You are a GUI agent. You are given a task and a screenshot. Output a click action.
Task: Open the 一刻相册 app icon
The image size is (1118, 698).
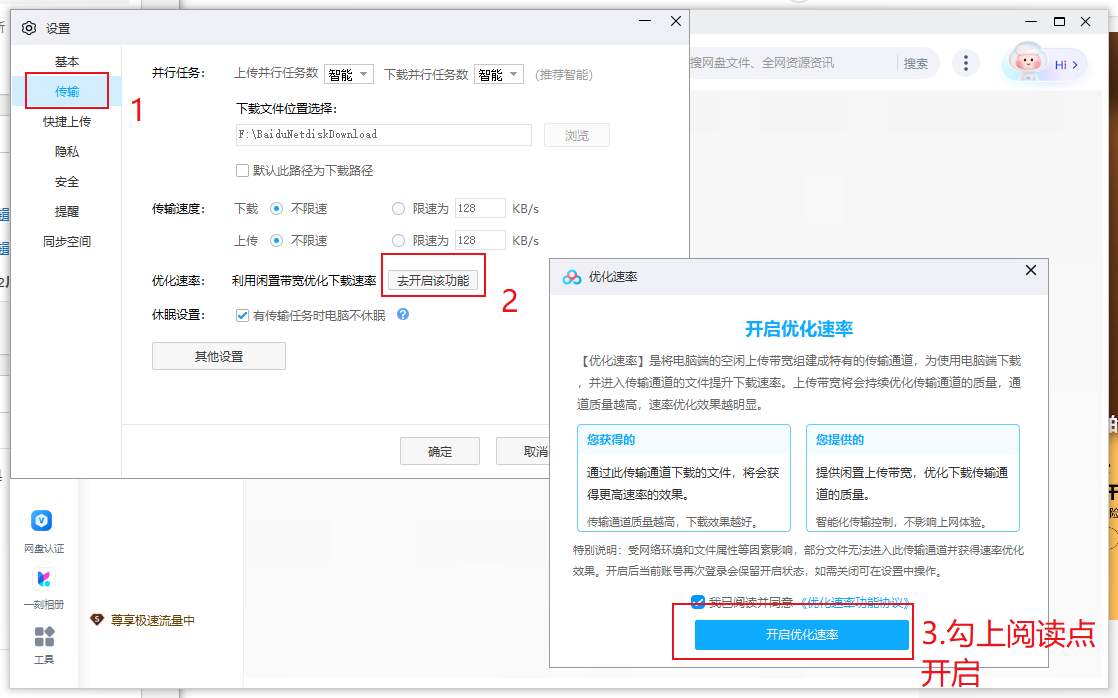pyautogui.click(x=43, y=578)
